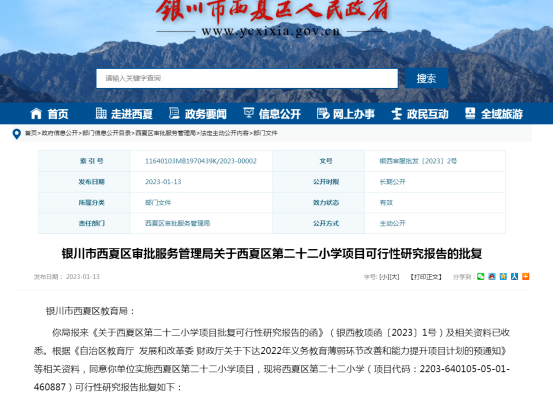Click the salutation 银川市西夏区教育局
Viewport: 554px width, 399px height.
tap(90, 311)
